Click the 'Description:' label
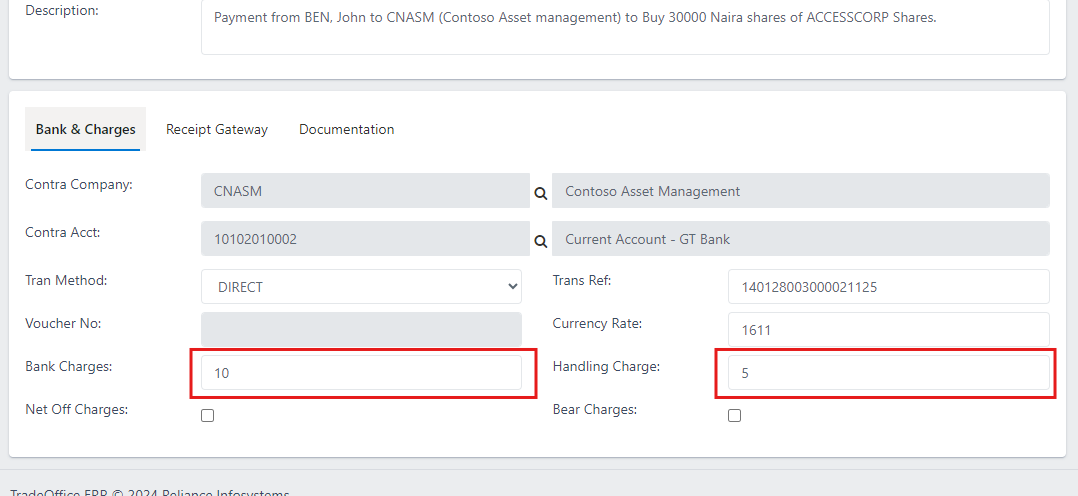 click(62, 10)
